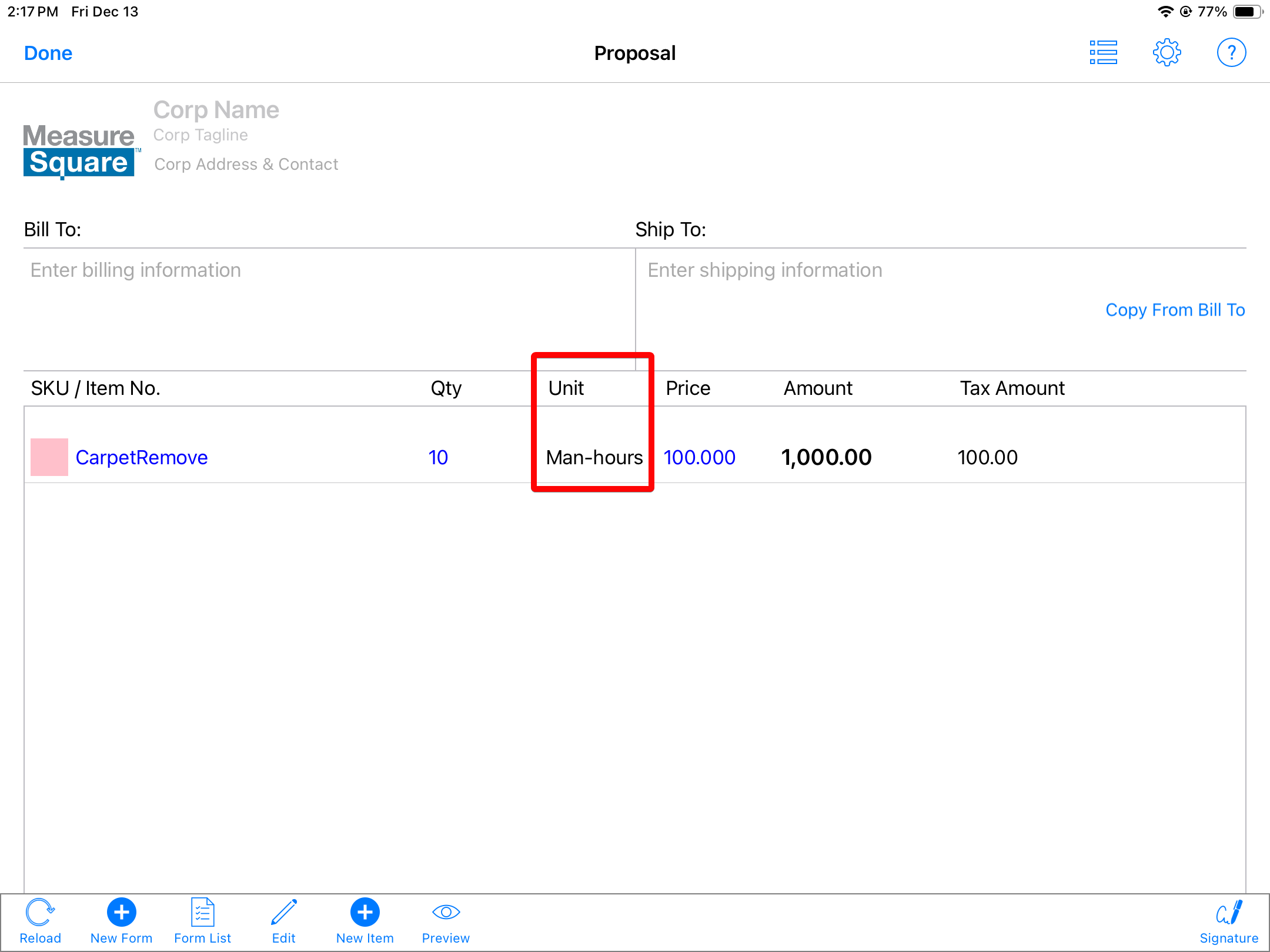Edit the quantity value 10

pyautogui.click(x=438, y=457)
